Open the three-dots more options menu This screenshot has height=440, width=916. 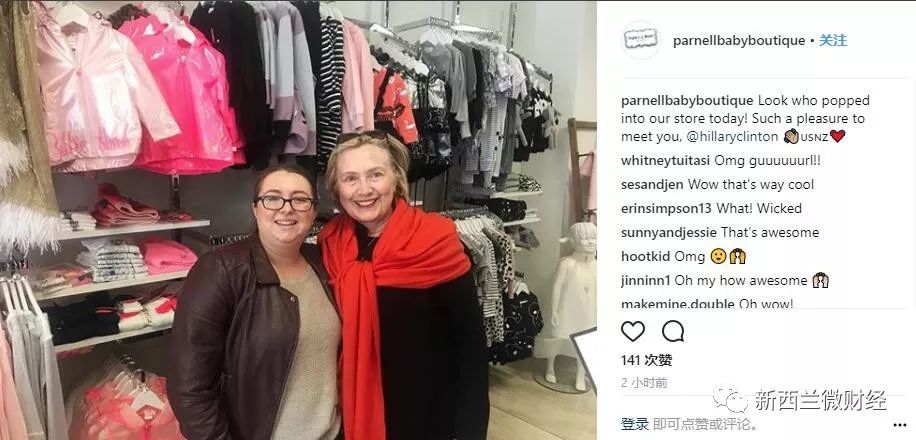[x=900, y=425]
